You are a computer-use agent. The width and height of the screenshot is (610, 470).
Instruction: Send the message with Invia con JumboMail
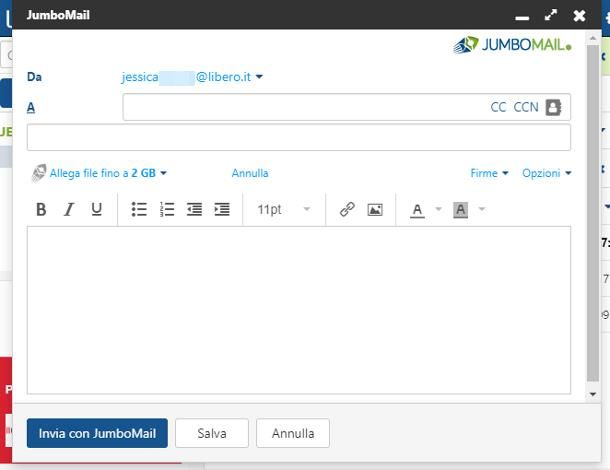coord(97,433)
